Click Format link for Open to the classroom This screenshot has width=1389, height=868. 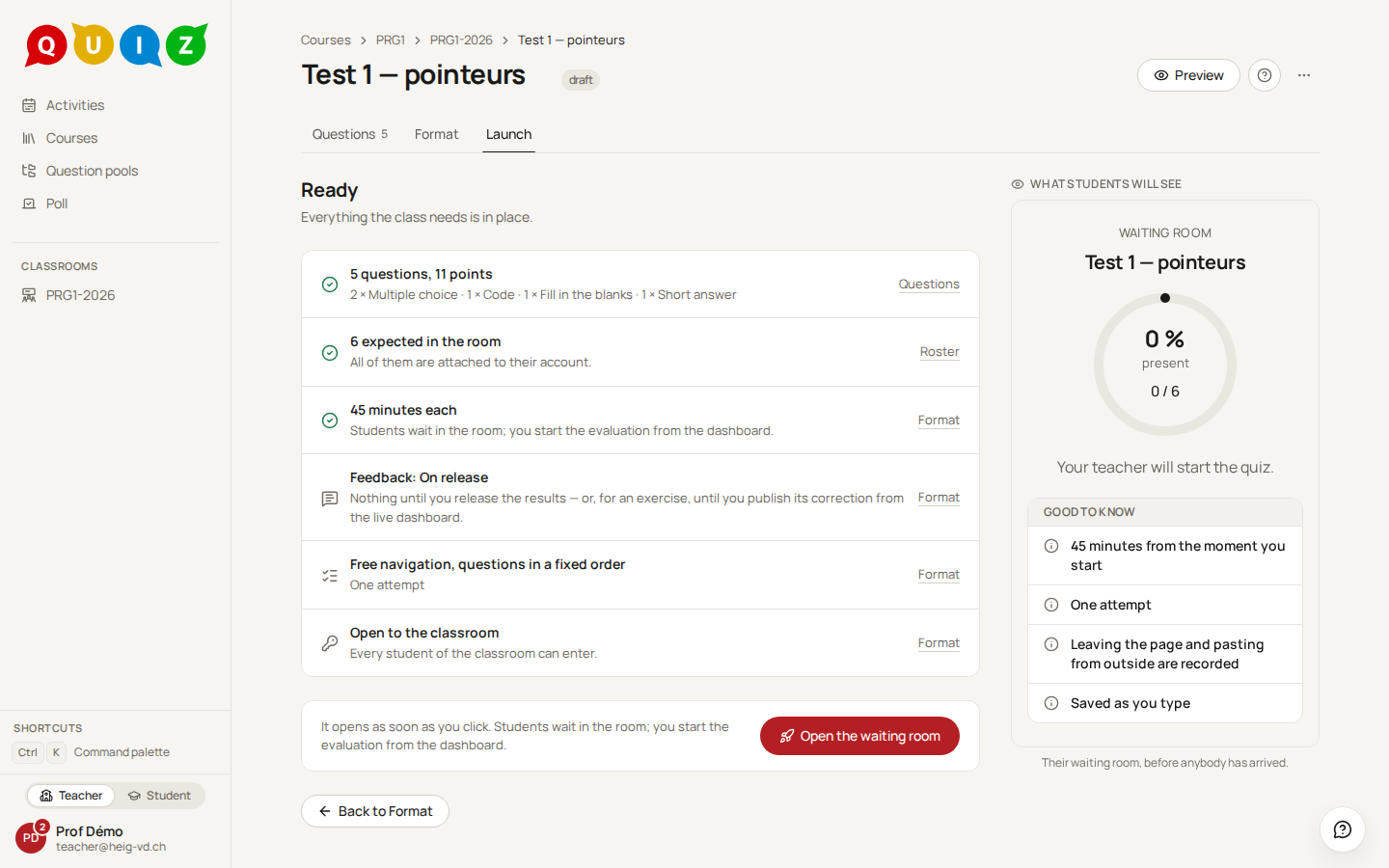point(939,643)
